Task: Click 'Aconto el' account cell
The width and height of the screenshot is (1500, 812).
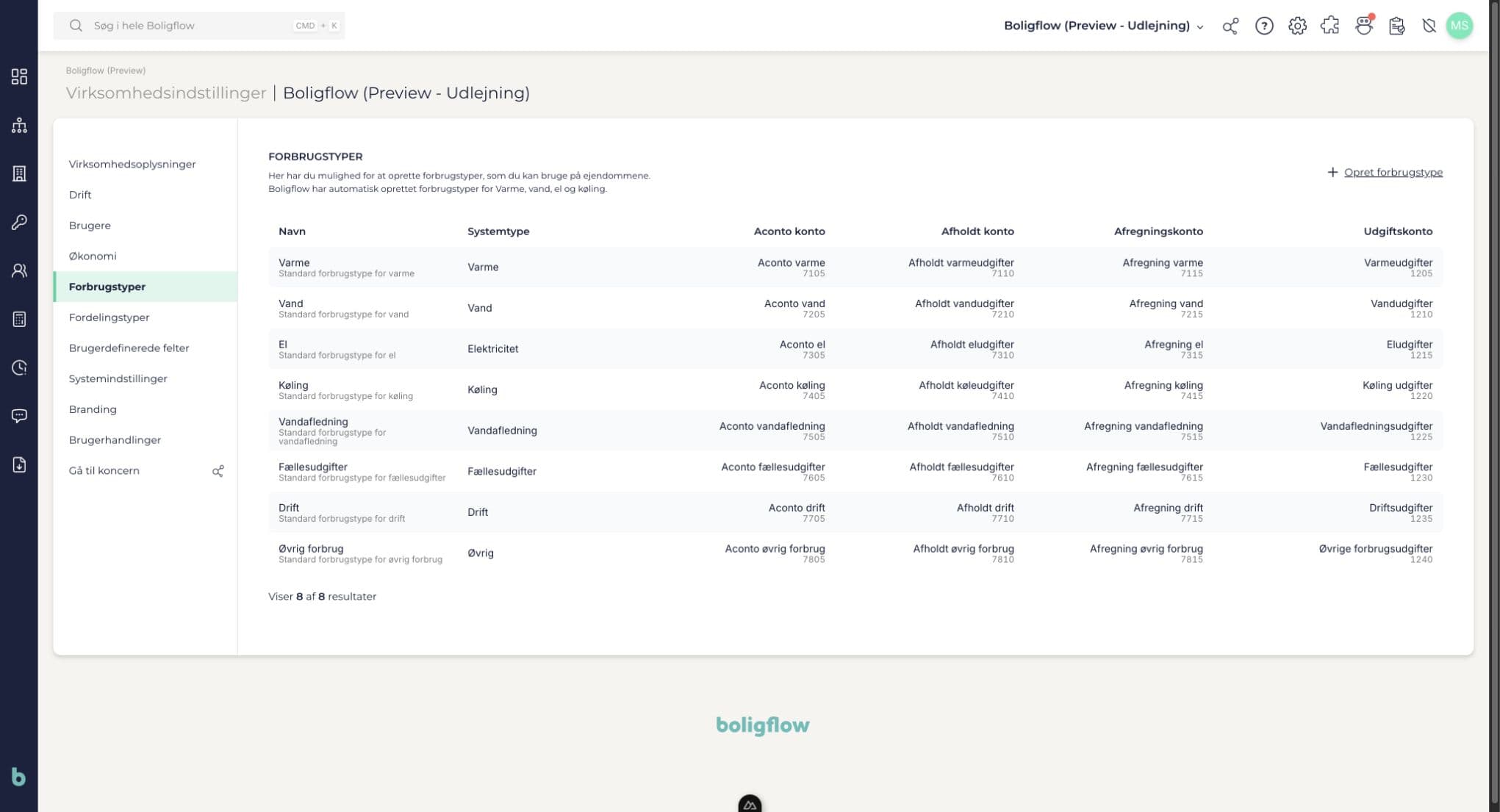Action: (x=802, y=349)
